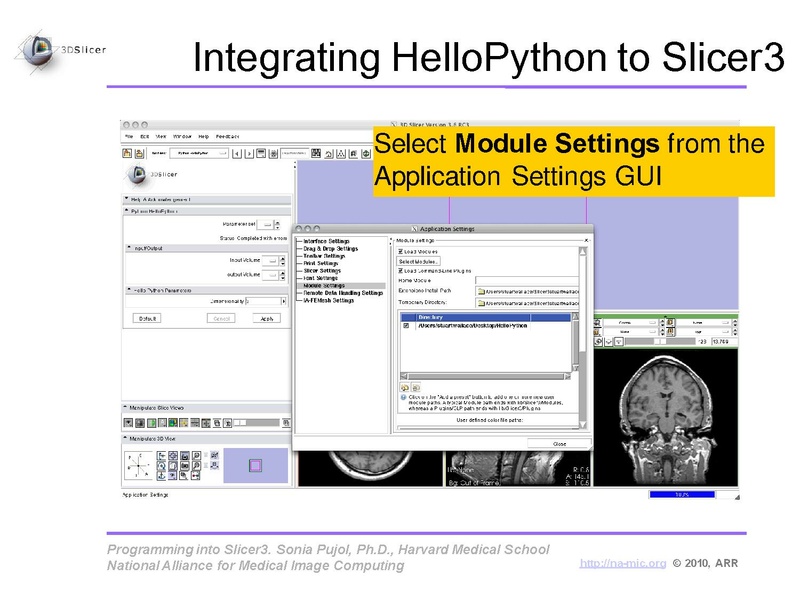Screen dimensions: 800x600
Task: Select Drag & Drop Settings
Action: pos(331,249)
